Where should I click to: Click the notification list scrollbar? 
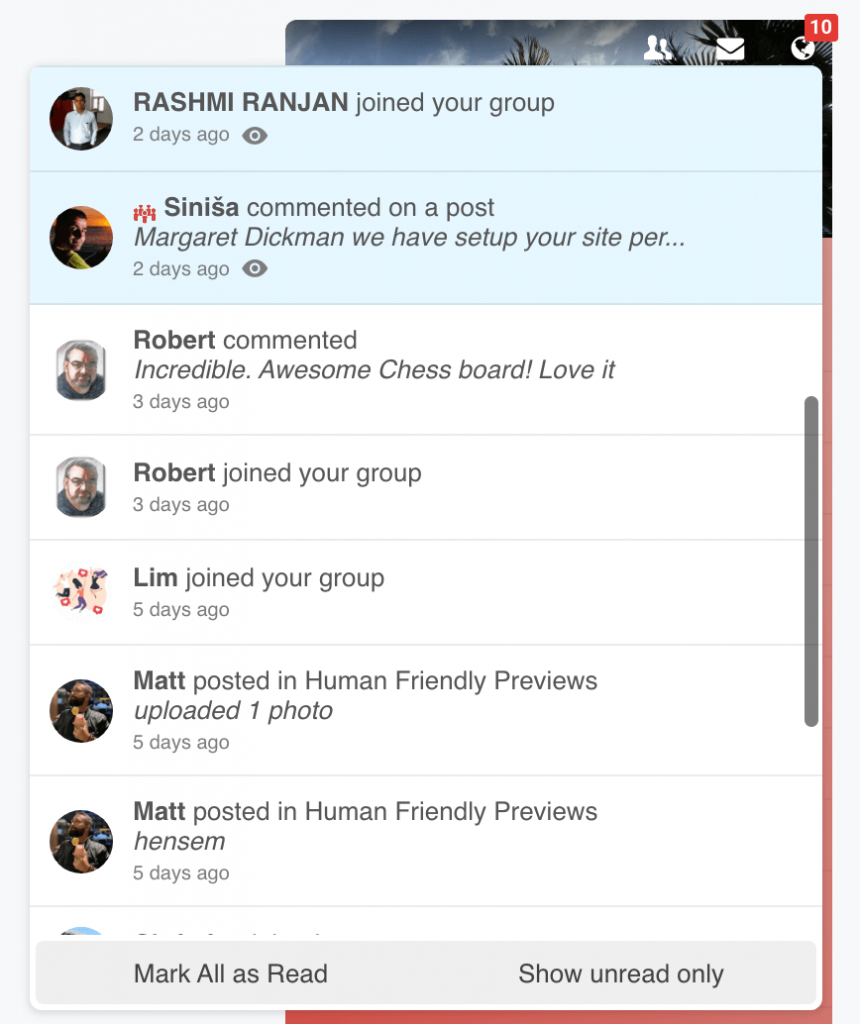811,561
